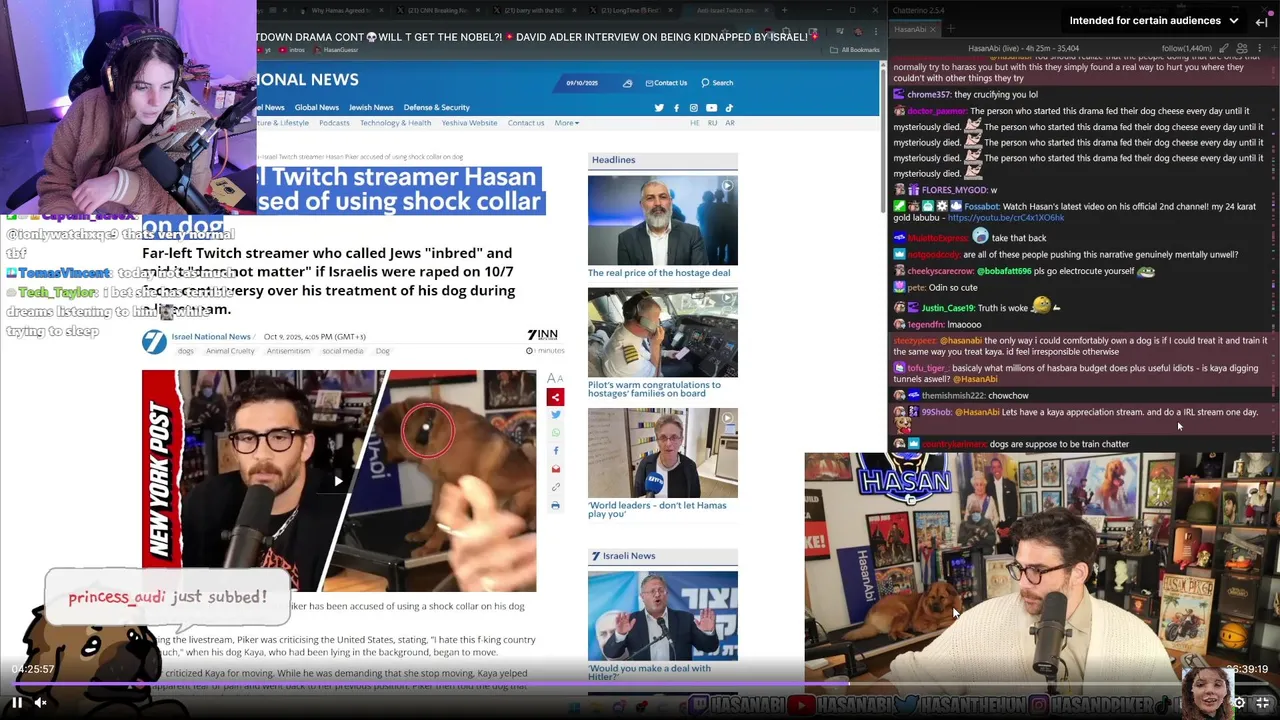The width and height of the screenshot is (1280, 720).
Task: Exit fullscreen using the bottom-right player icon
Action: coord(1262,703)
